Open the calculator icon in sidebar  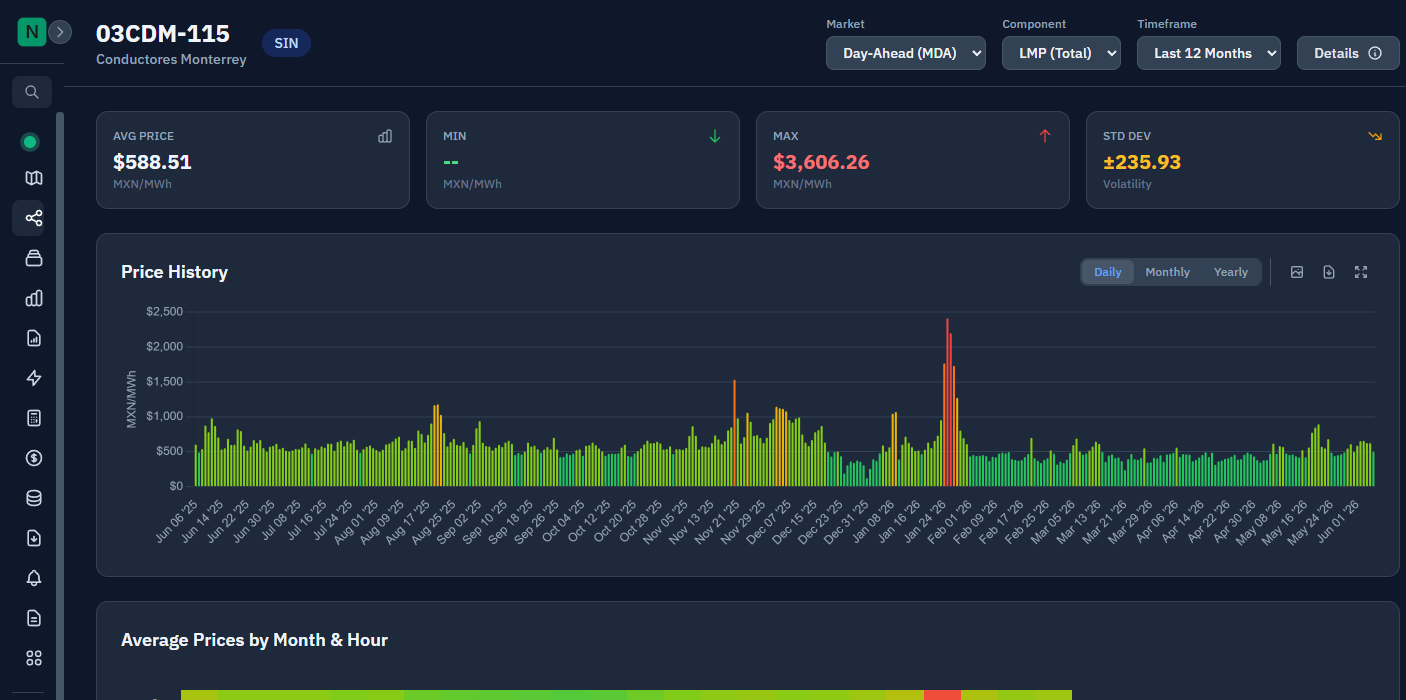coord(34,418)
